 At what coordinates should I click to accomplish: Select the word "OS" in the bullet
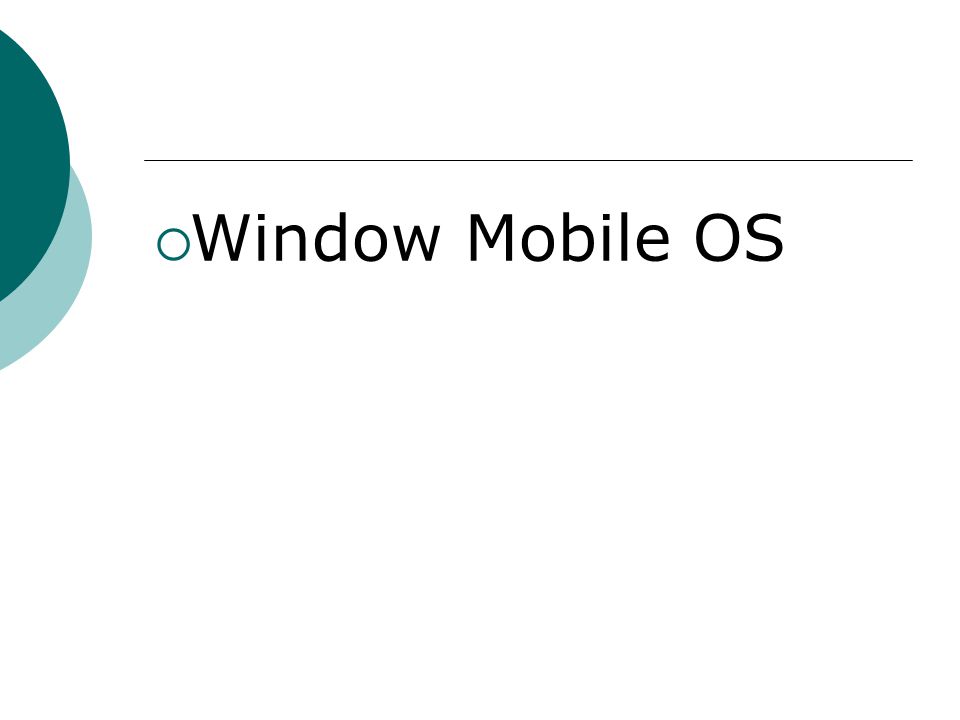pyautogui.click(x=739, y=238)
